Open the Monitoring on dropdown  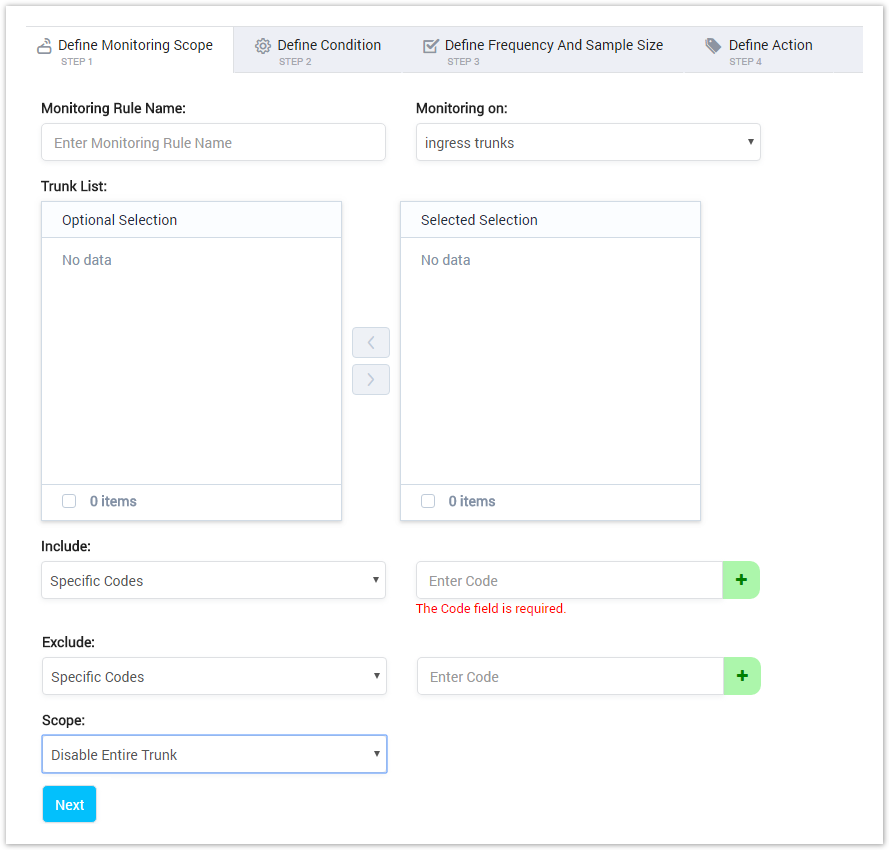pos(588,143)
